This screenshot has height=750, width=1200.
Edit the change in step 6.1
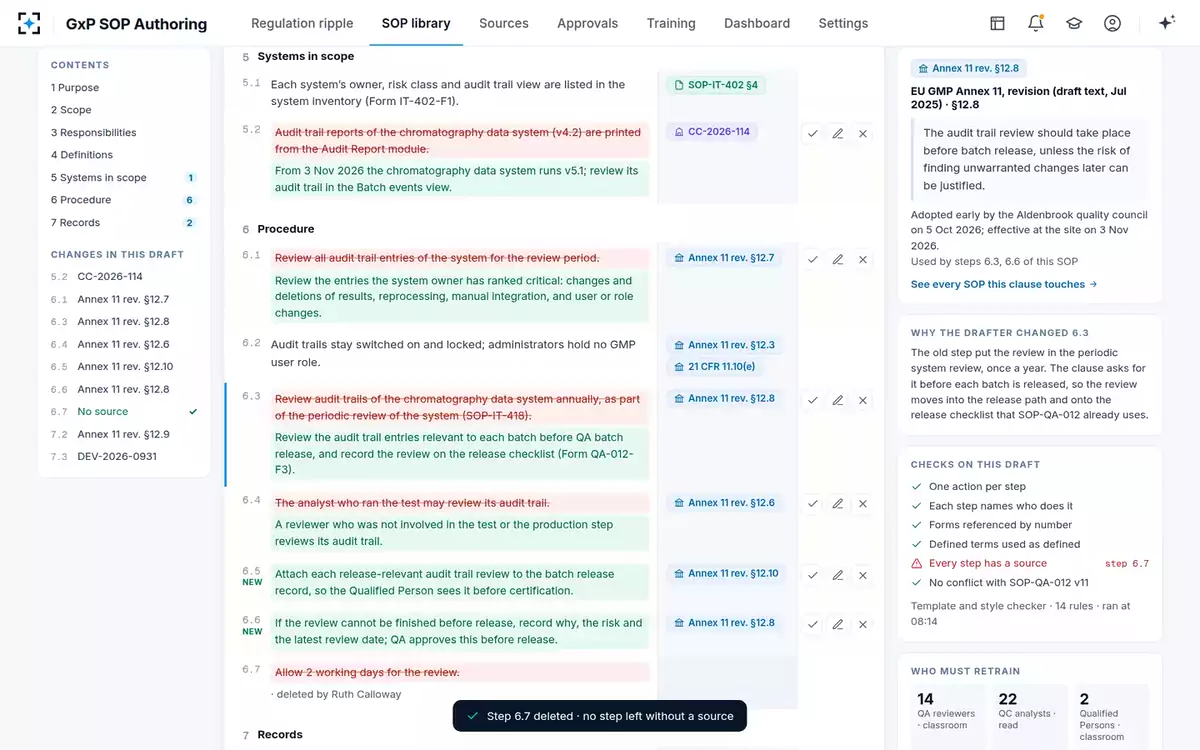pos(838,259)
